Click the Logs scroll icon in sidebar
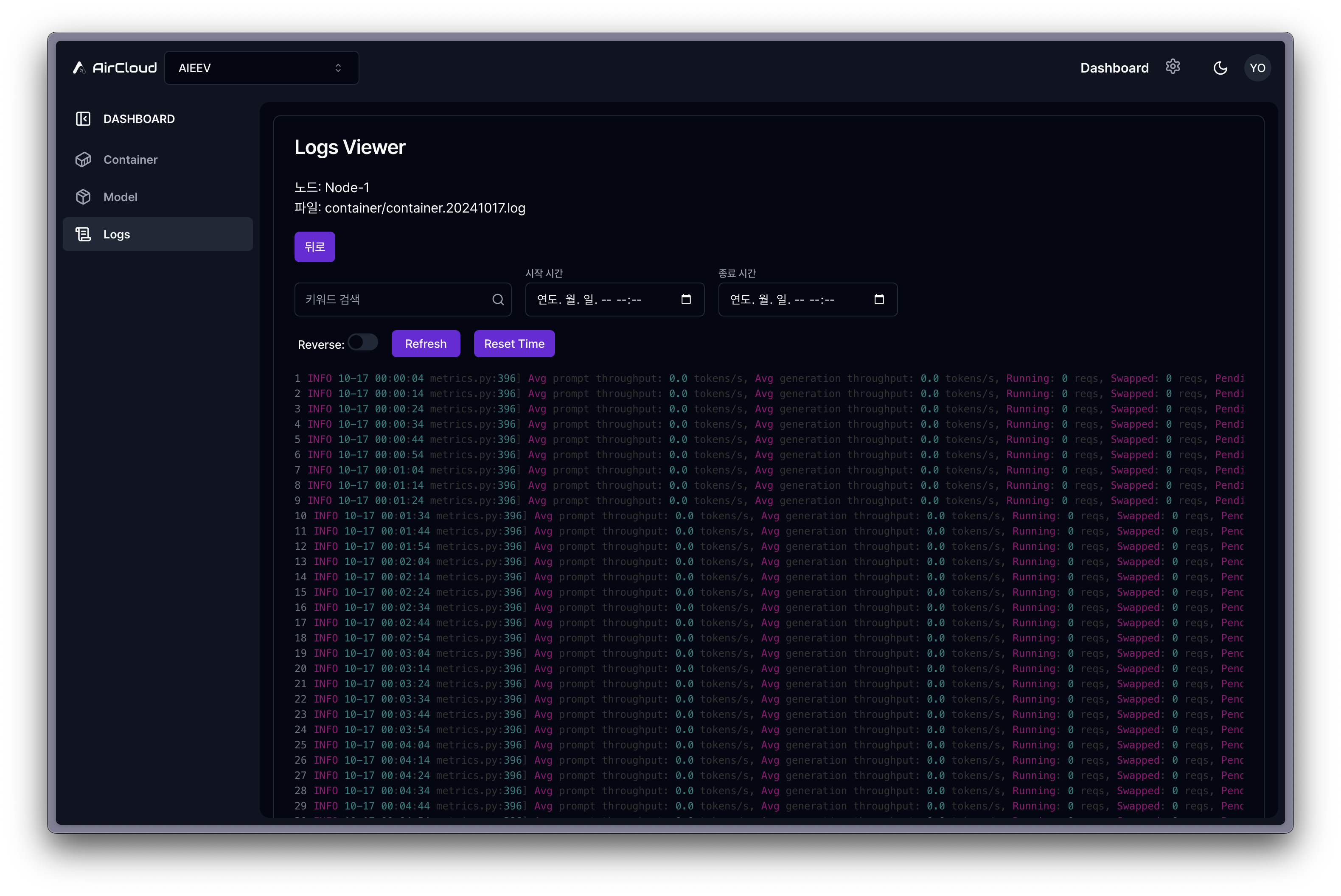Image resolution: width=1341 pixels, height=896 pixels. point(84,234)
